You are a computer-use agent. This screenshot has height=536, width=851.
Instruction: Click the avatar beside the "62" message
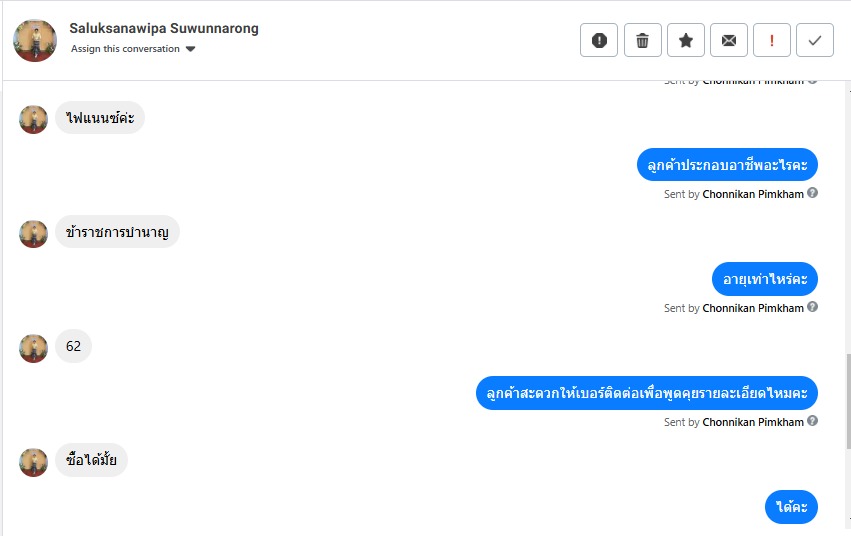coord(34,347)
